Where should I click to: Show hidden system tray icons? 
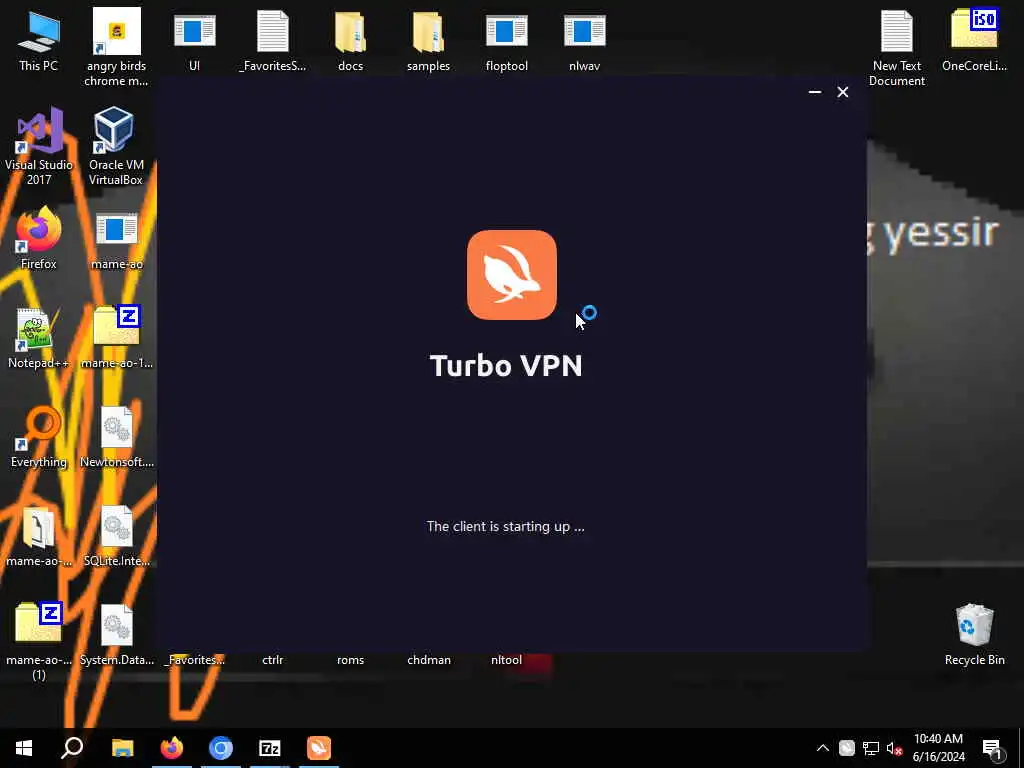click(x=823, y=748)
